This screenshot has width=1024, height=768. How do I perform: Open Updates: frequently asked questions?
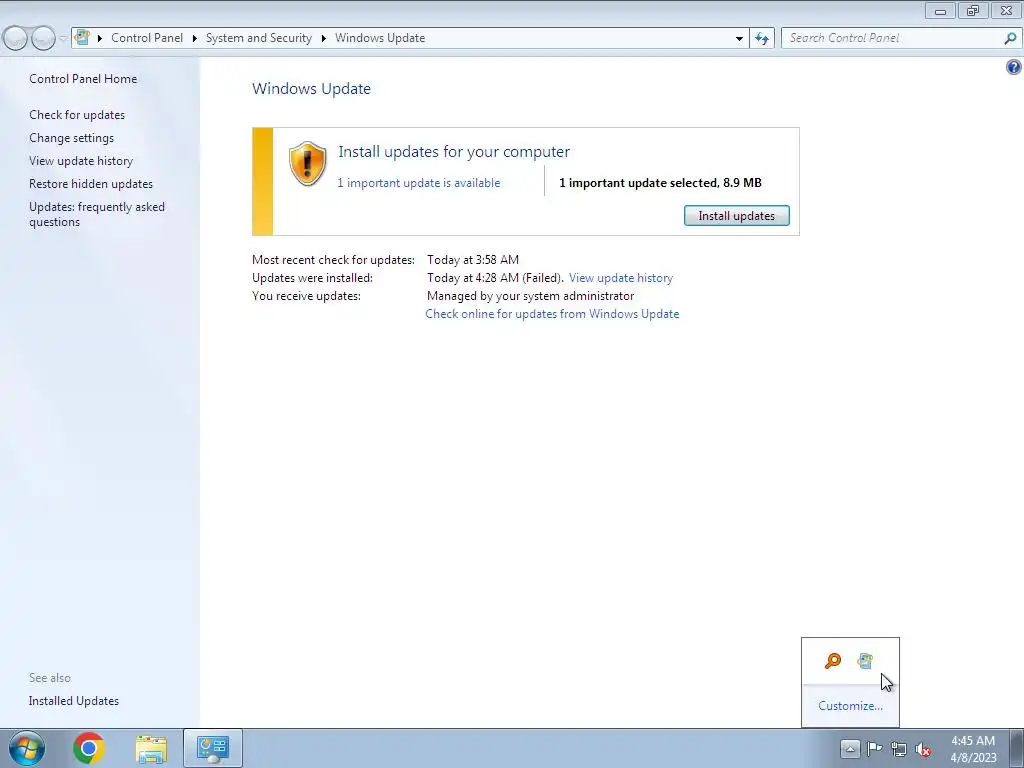point(97,214)
